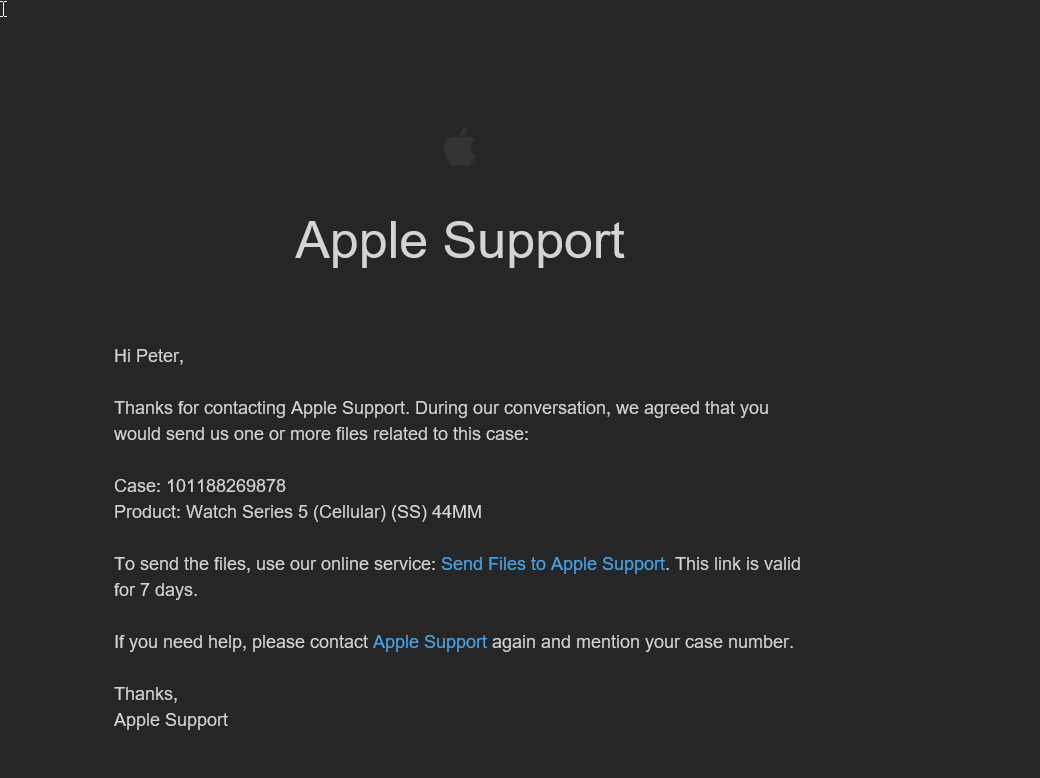Click the 'Apple Support' signature line
Image resolution: width=1040 pixels, height=778 pixels.
171,720
